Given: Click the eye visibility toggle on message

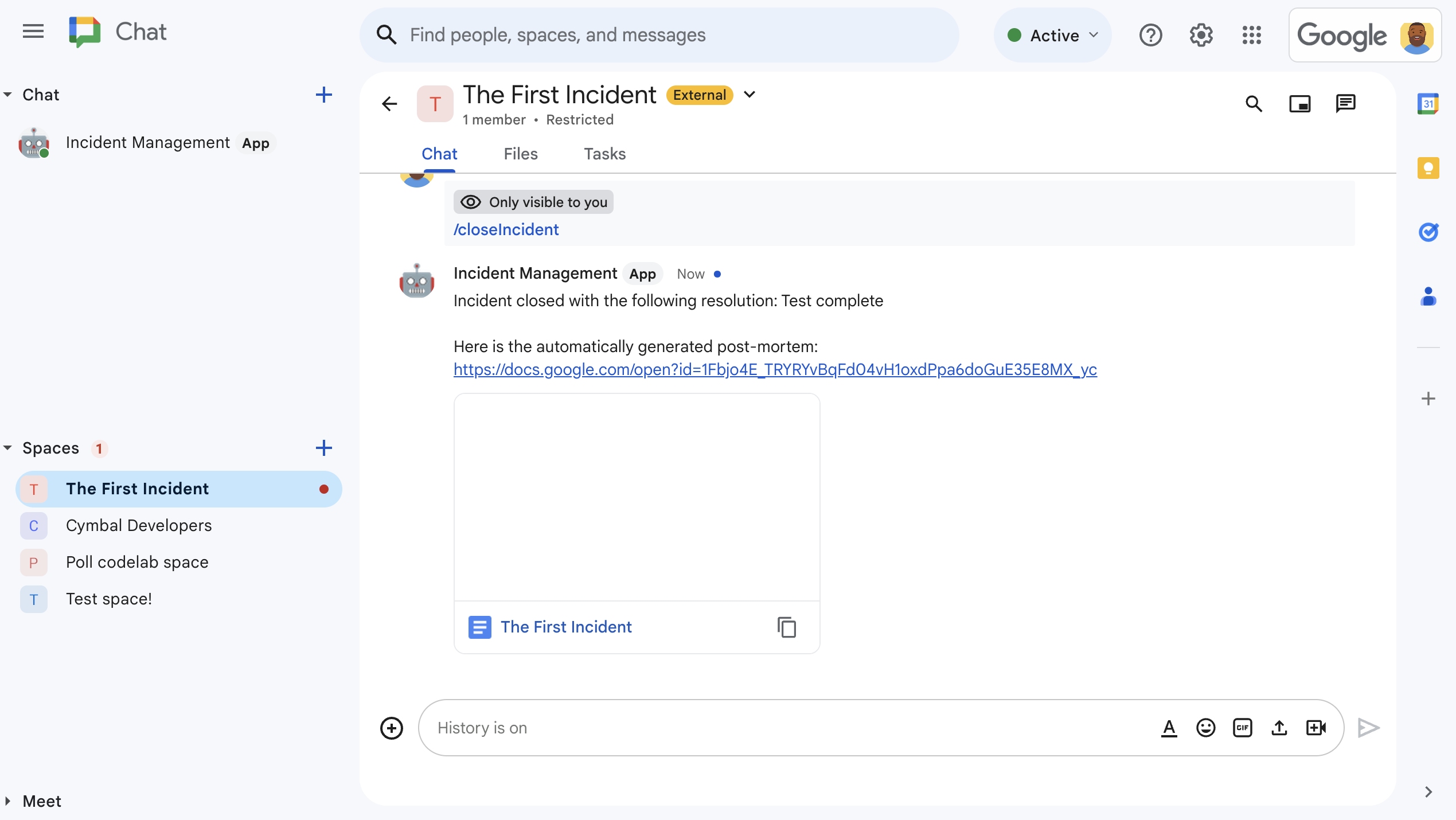Looking at the screenshot, I should [470, 201].
